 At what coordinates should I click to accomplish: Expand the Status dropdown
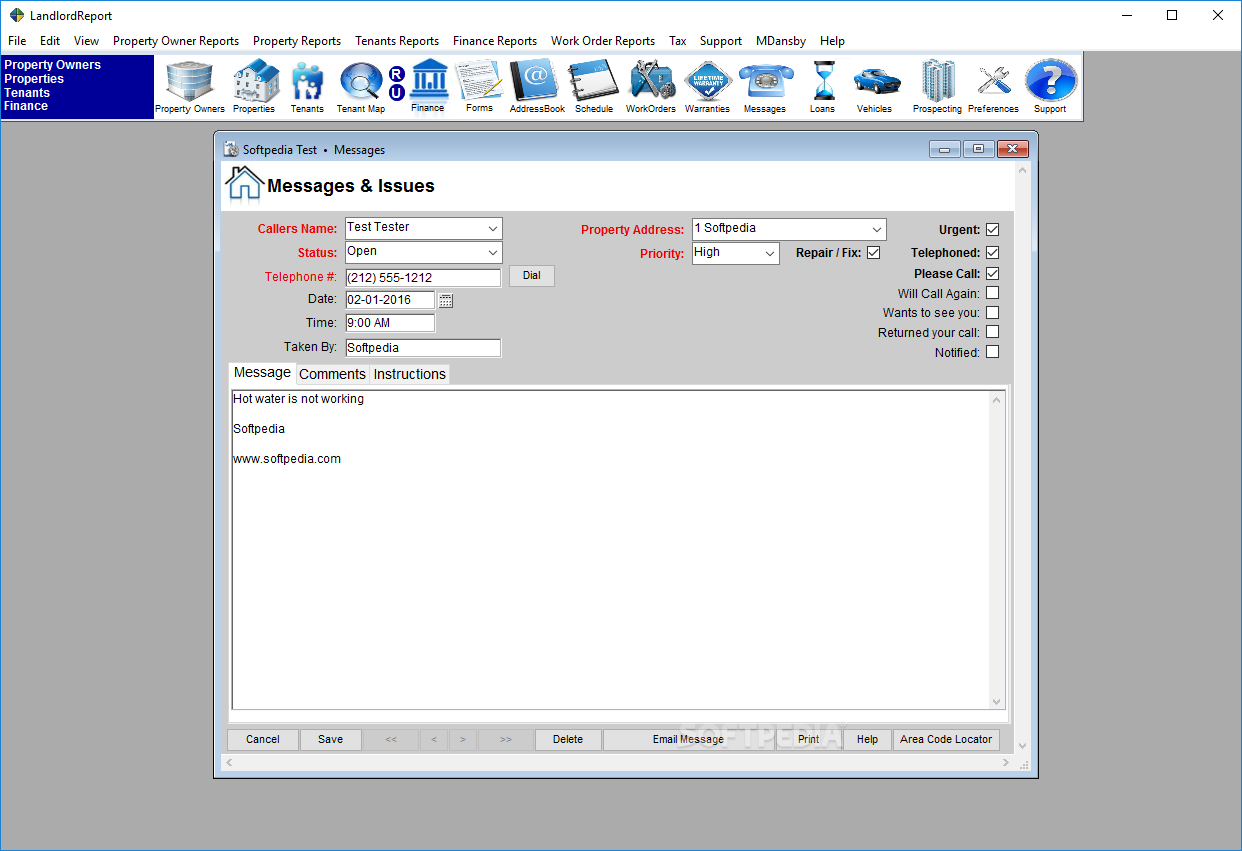pyautogui.click(x=493, y=253)
